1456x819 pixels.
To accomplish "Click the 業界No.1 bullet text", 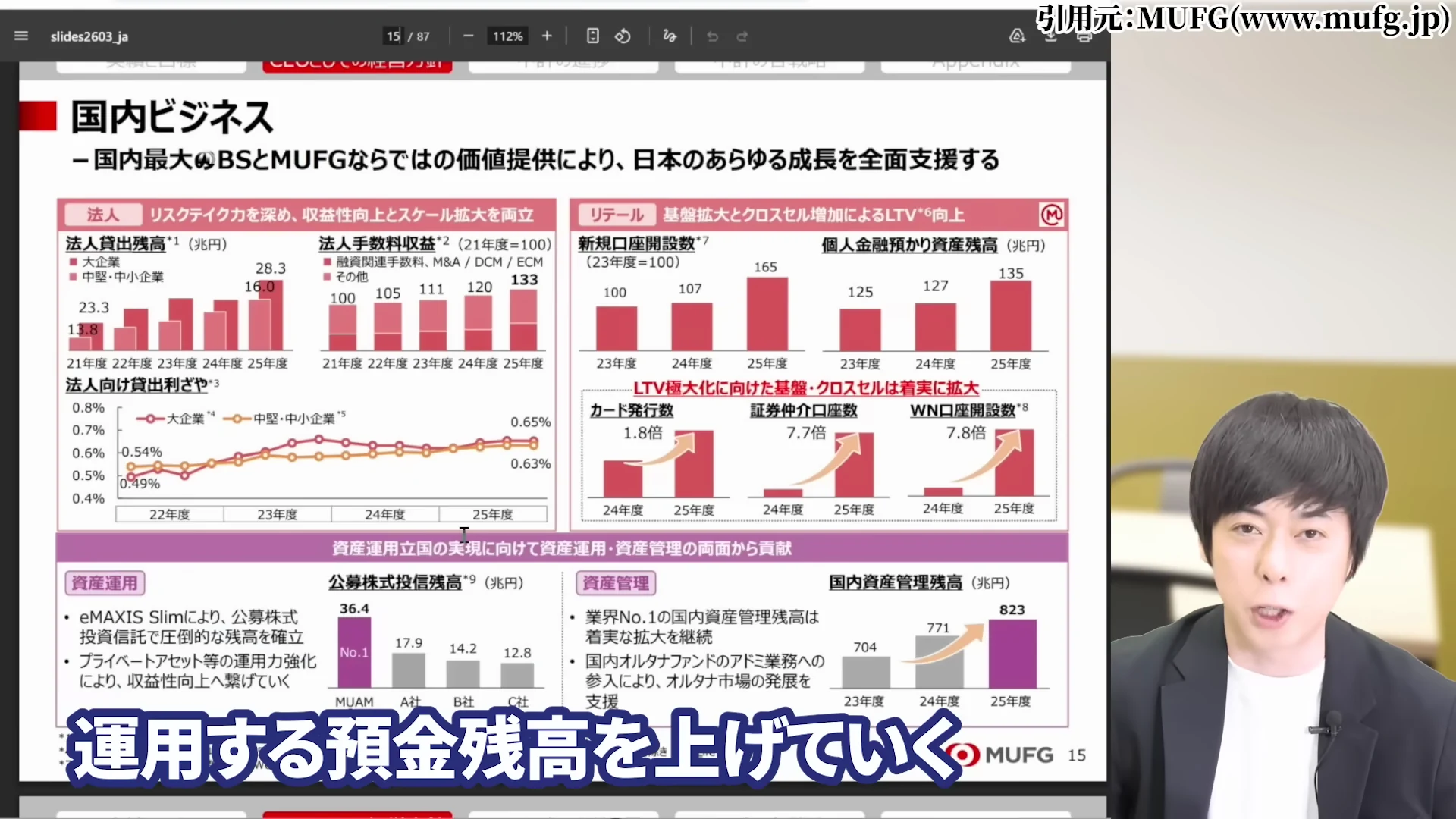I will coord(702,627).
